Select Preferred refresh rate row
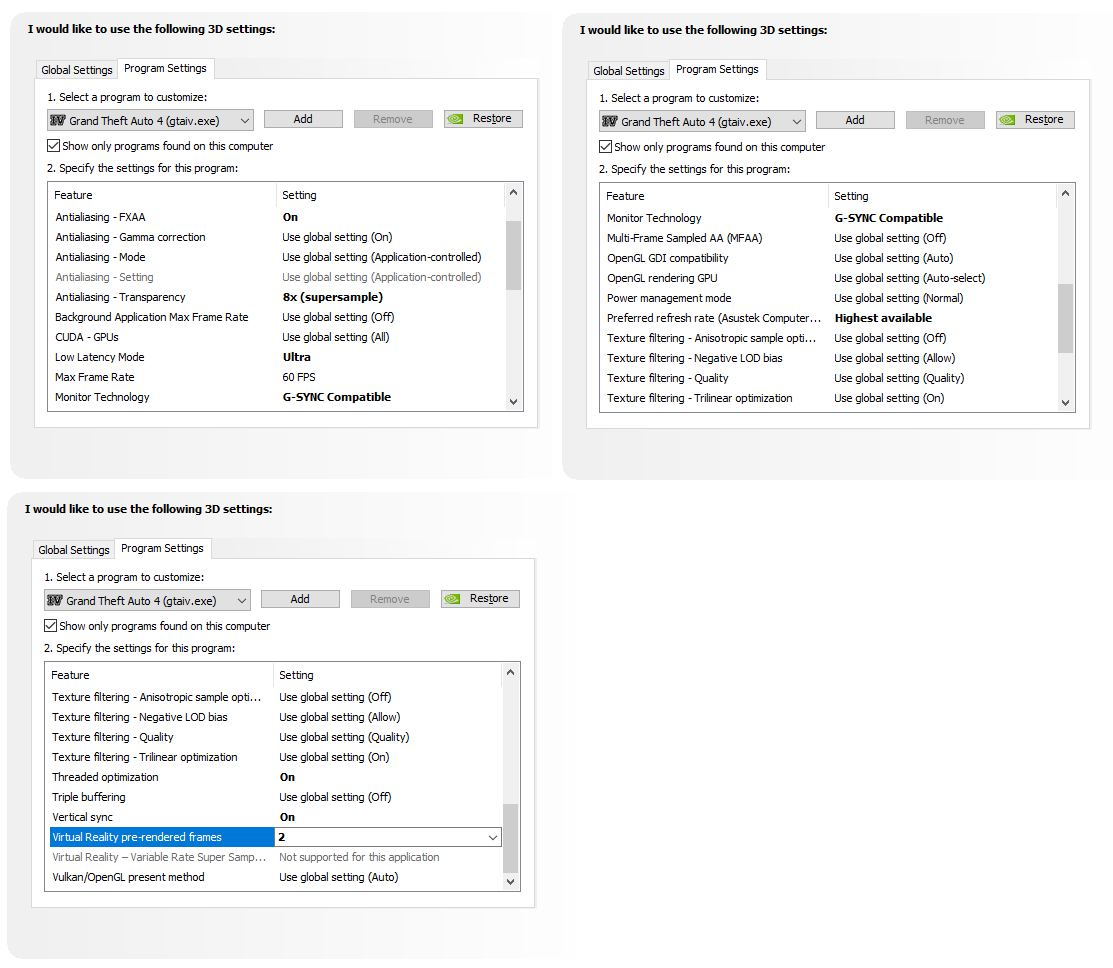 click(829, 318)
